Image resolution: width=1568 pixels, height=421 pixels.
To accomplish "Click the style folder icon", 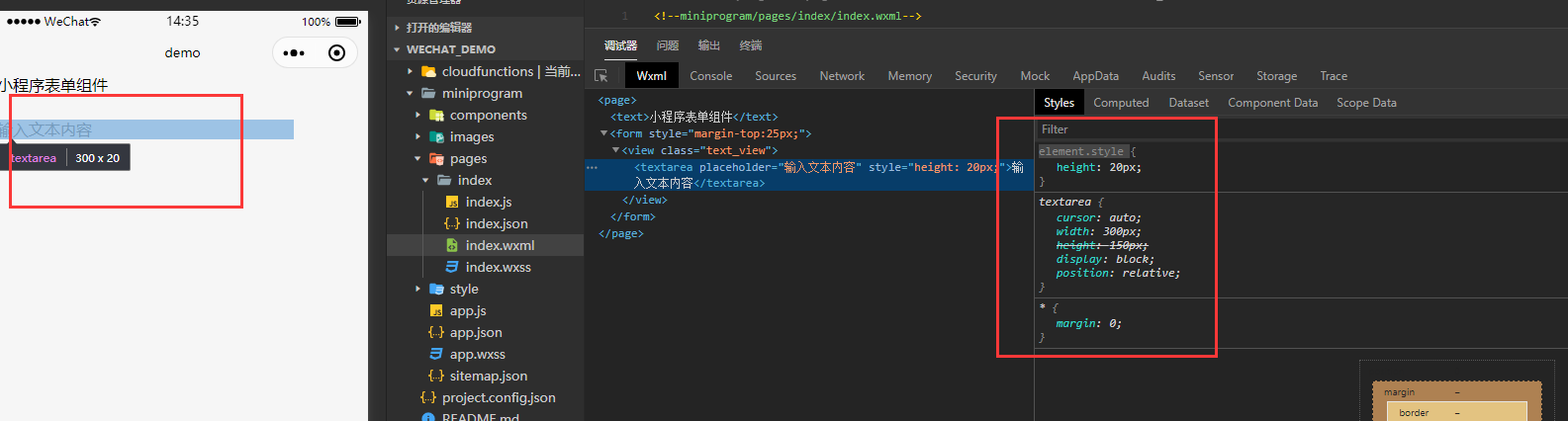I will click(x=436, y=289).
